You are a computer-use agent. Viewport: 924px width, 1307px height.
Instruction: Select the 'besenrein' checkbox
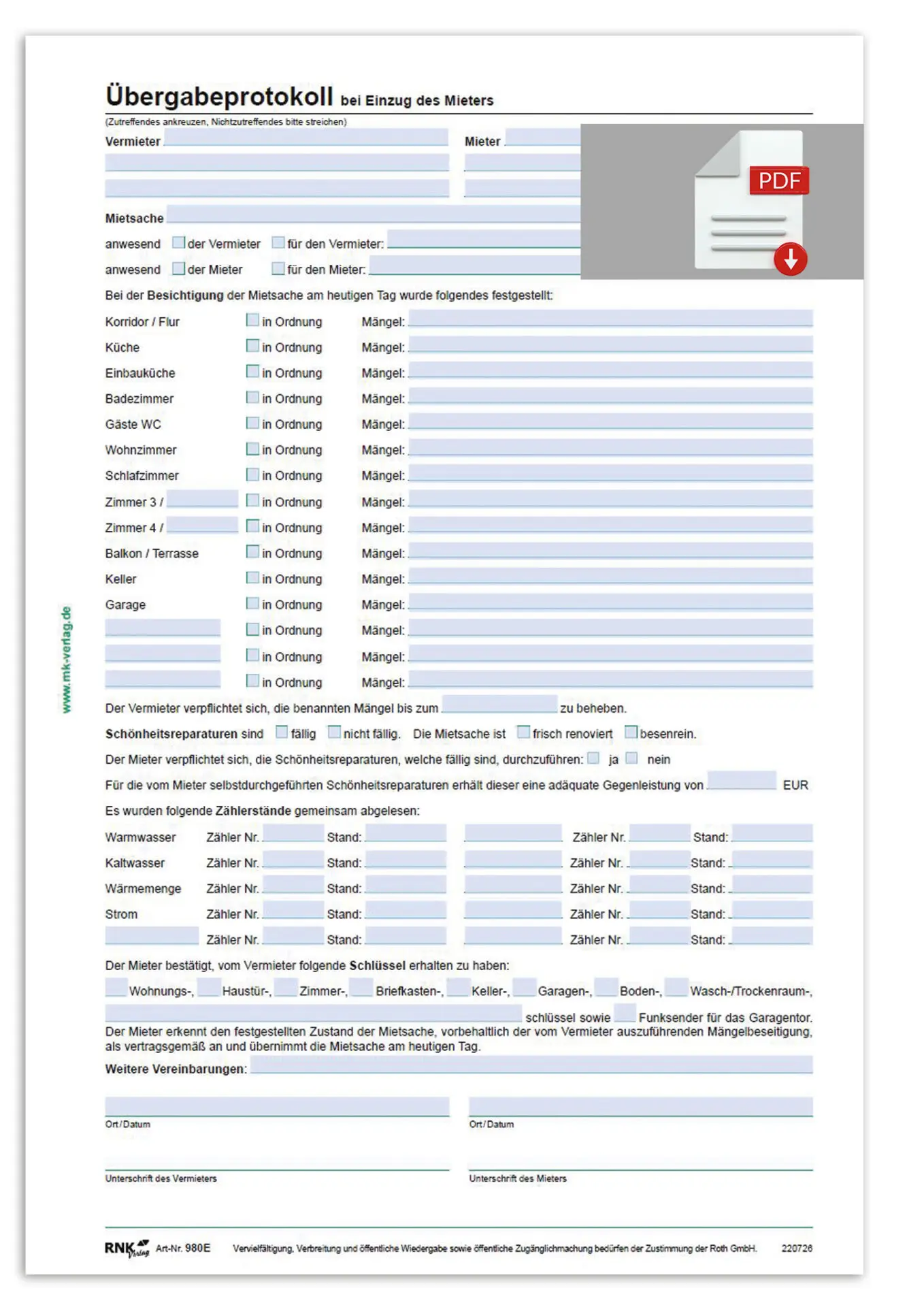[631, 732]
